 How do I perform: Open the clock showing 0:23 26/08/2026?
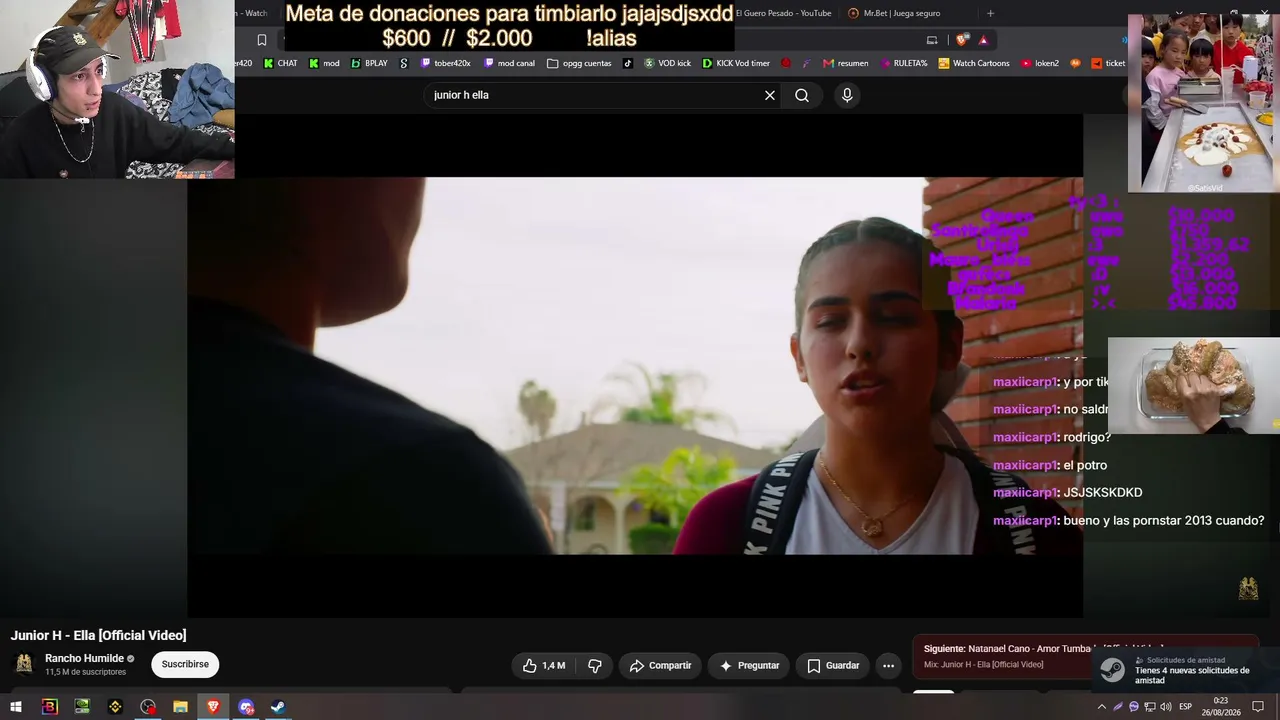click(x=1221, y=706)
